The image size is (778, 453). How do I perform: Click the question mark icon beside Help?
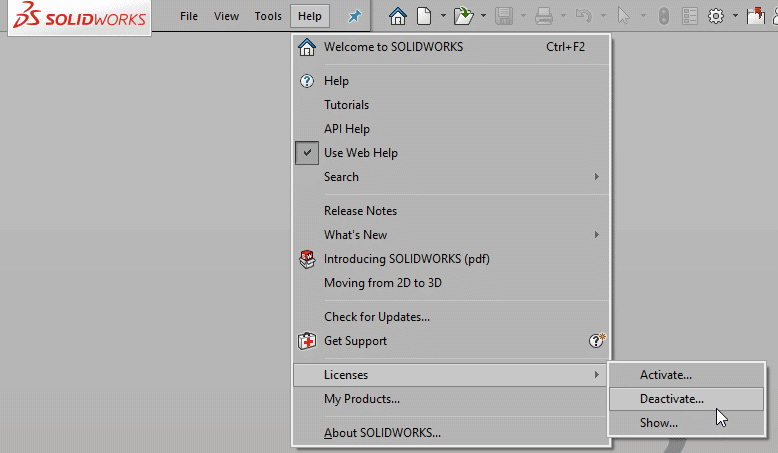click(x=307, y=81)
